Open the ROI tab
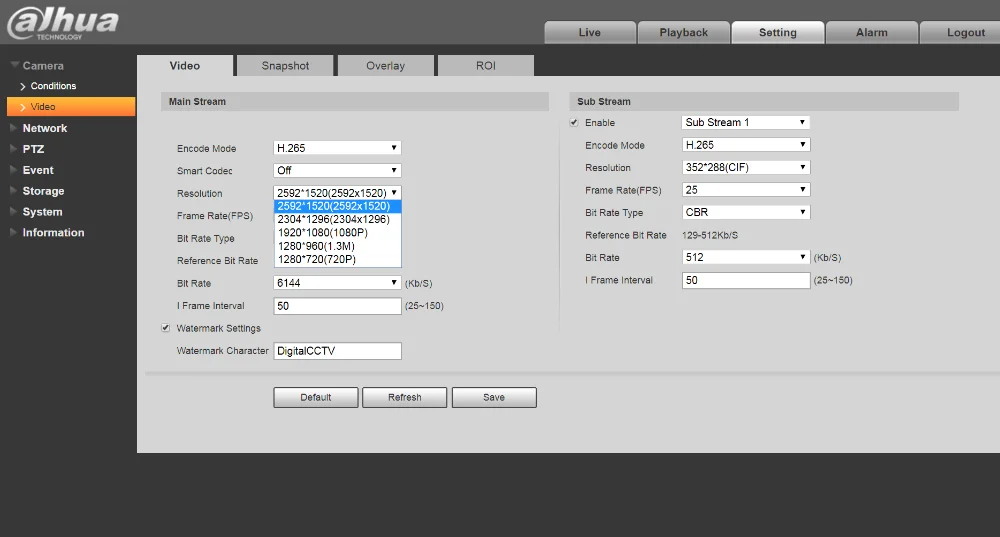Image resolution: width=1000 pixels, height=537 pixels. coord(486,66)
